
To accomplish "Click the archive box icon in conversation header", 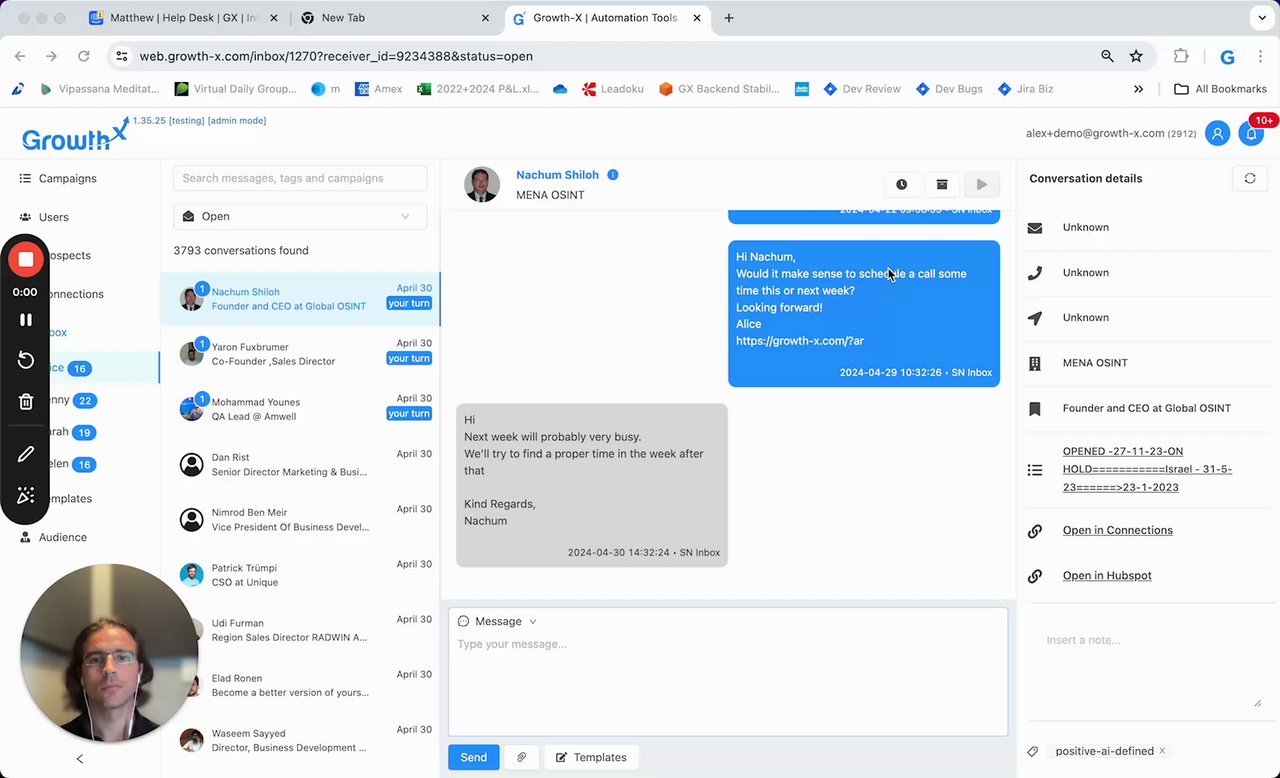I will click(941, 184).
